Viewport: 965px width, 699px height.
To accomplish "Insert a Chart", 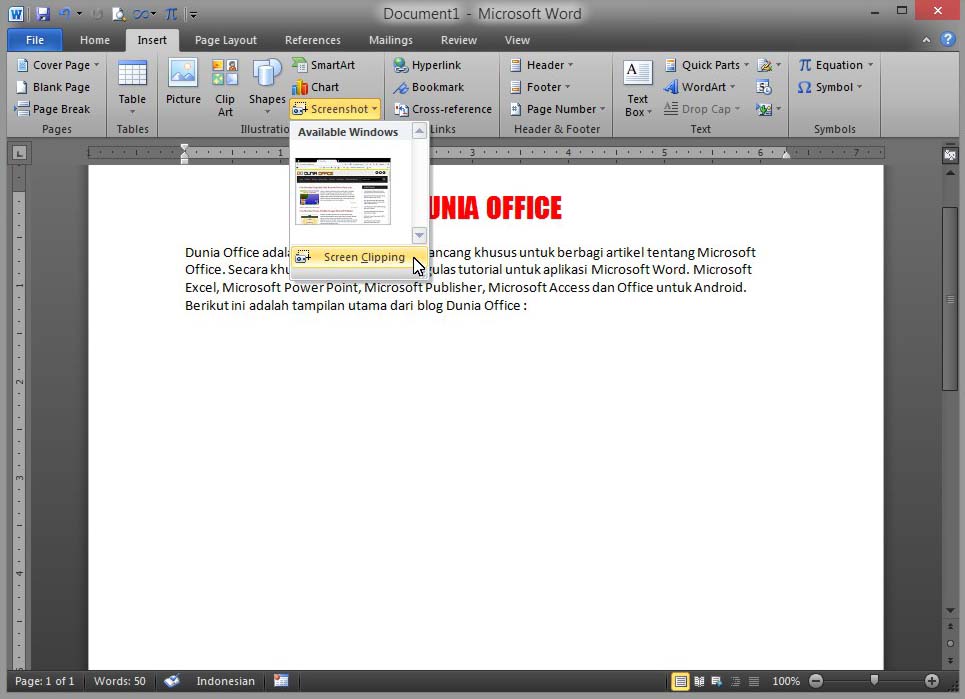I will click(316, 87).
